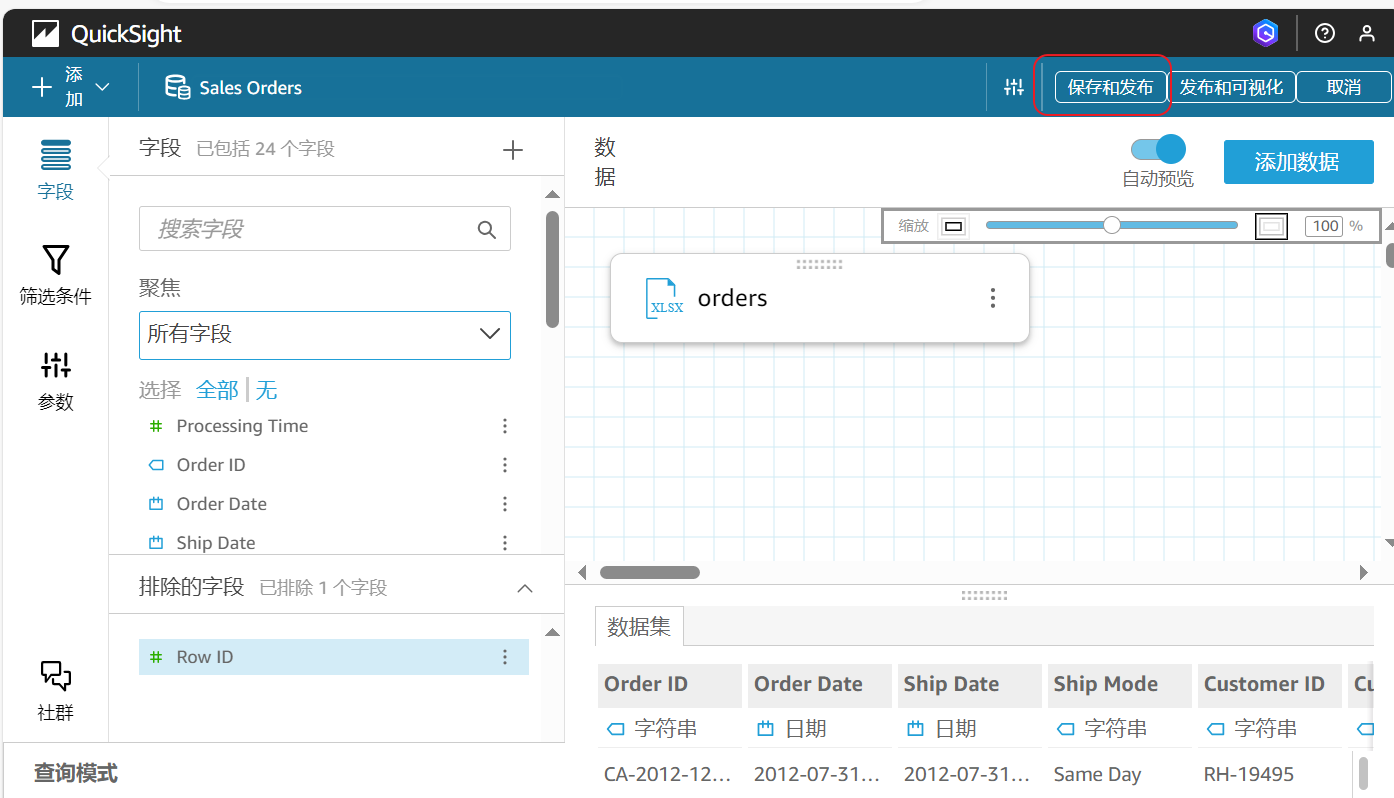Open the 筛选条件 filter panel
The width and height of the screenshot is (1394, 798).
pyautogui.click(x=55, y=274)
